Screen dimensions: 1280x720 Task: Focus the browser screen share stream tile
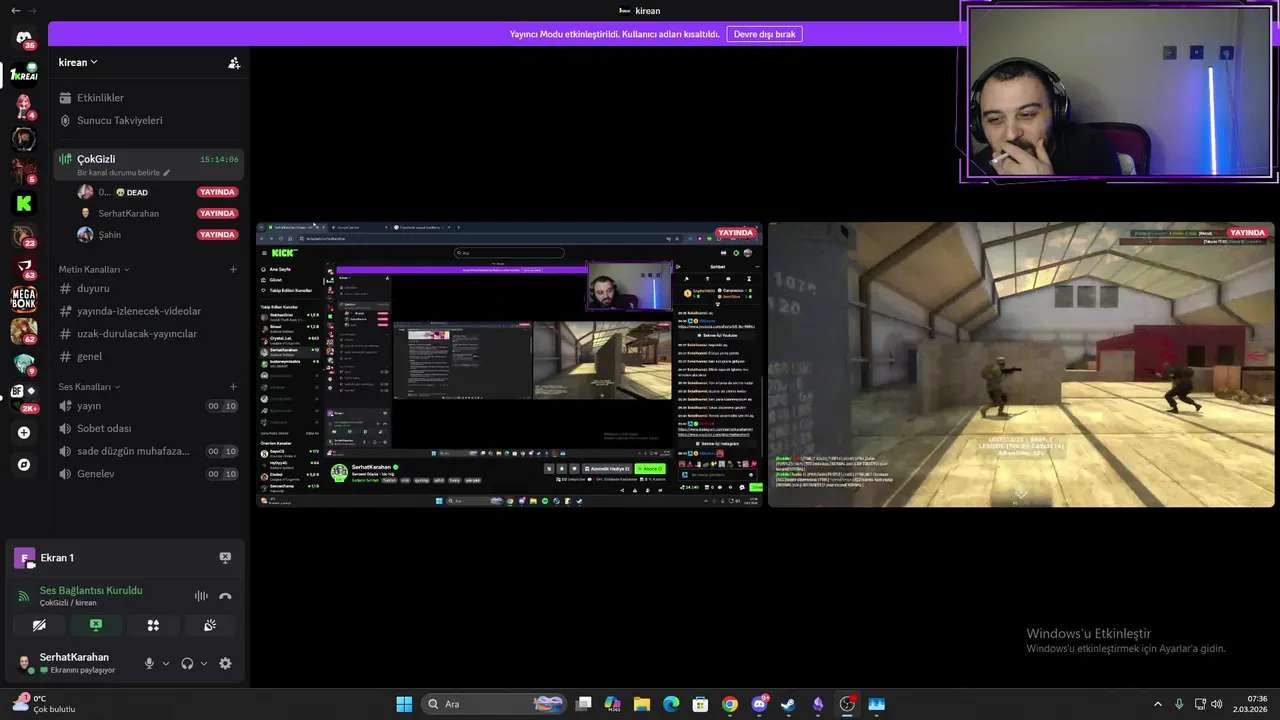point(509,365)
